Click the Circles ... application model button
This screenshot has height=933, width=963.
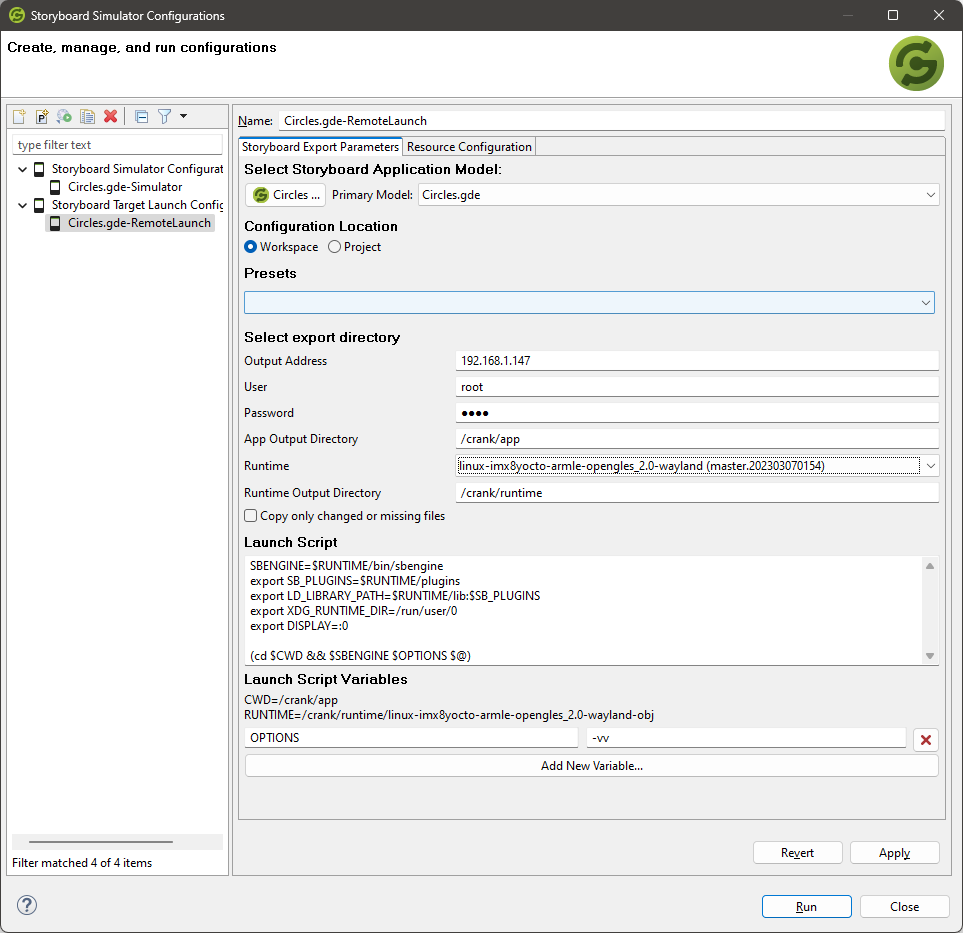point(286,195)
